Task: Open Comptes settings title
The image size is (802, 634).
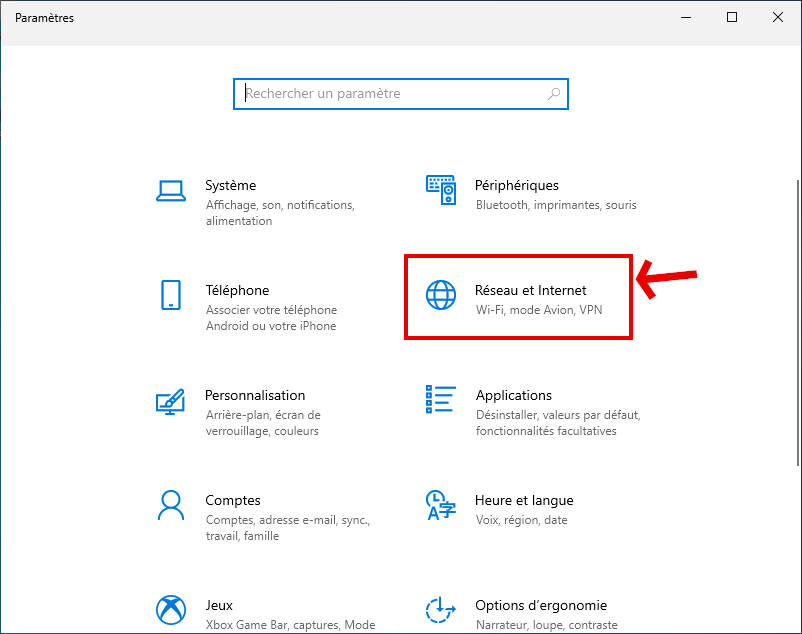Action: pos(232,500)
